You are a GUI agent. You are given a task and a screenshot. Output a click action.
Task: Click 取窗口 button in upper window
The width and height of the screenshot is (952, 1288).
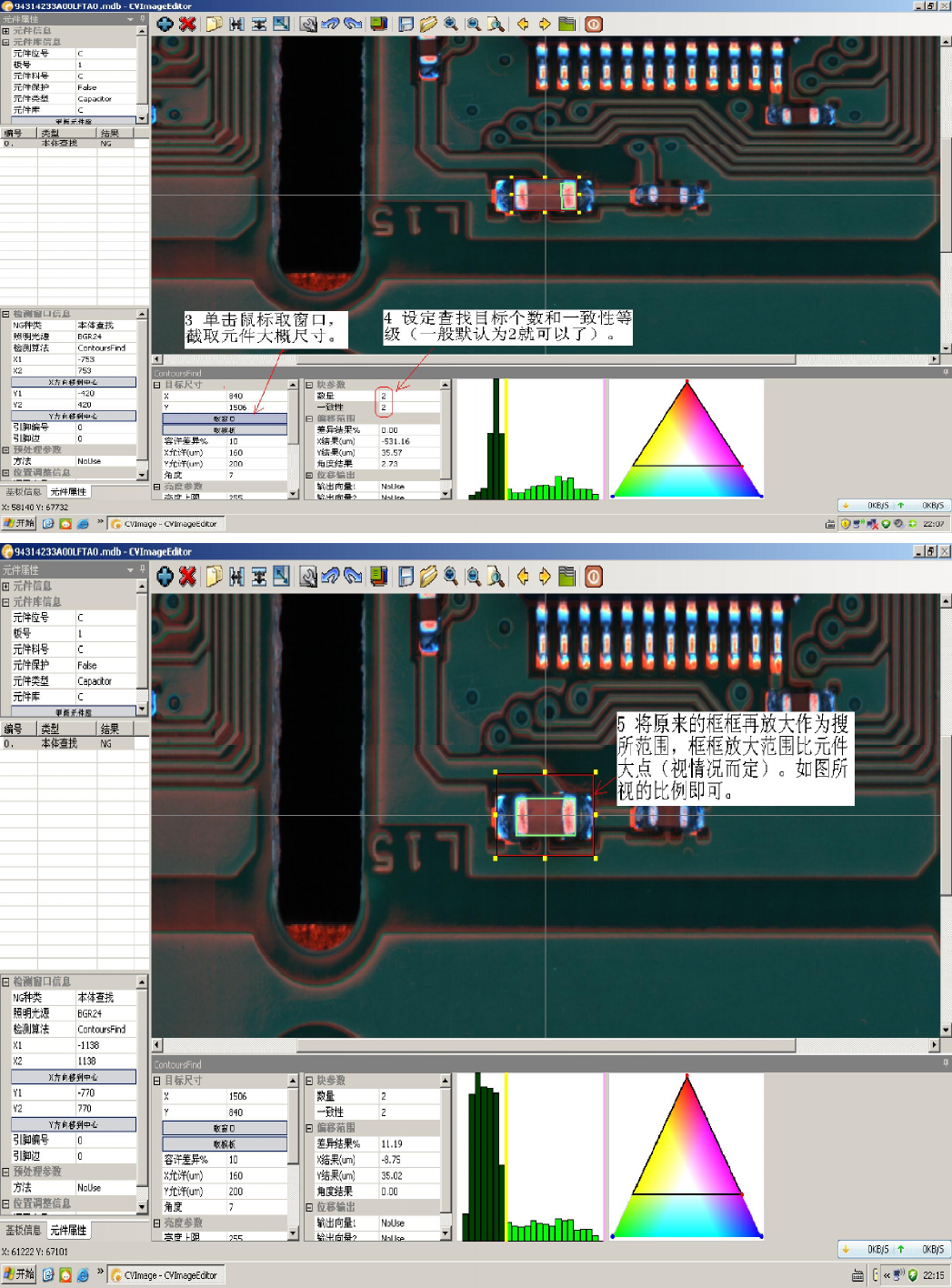click(225, 418)
